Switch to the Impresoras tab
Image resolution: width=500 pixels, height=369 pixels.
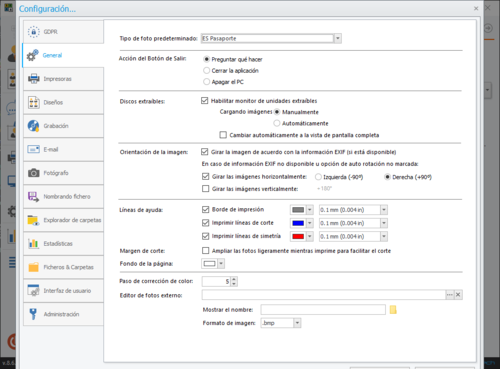[63, 79]
